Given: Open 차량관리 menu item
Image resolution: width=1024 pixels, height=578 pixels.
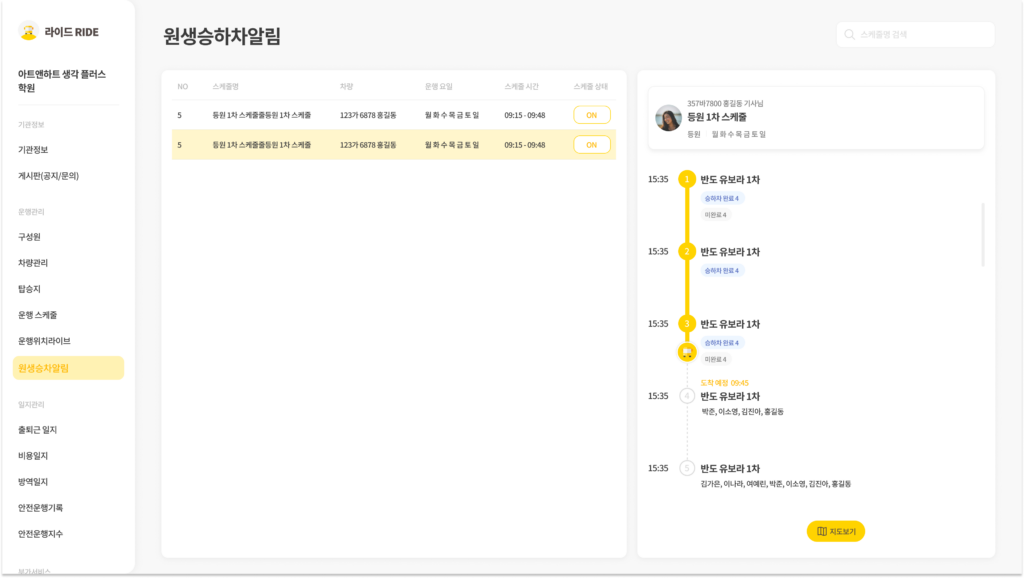Looking at the screenshot, I should coord(33,263).
